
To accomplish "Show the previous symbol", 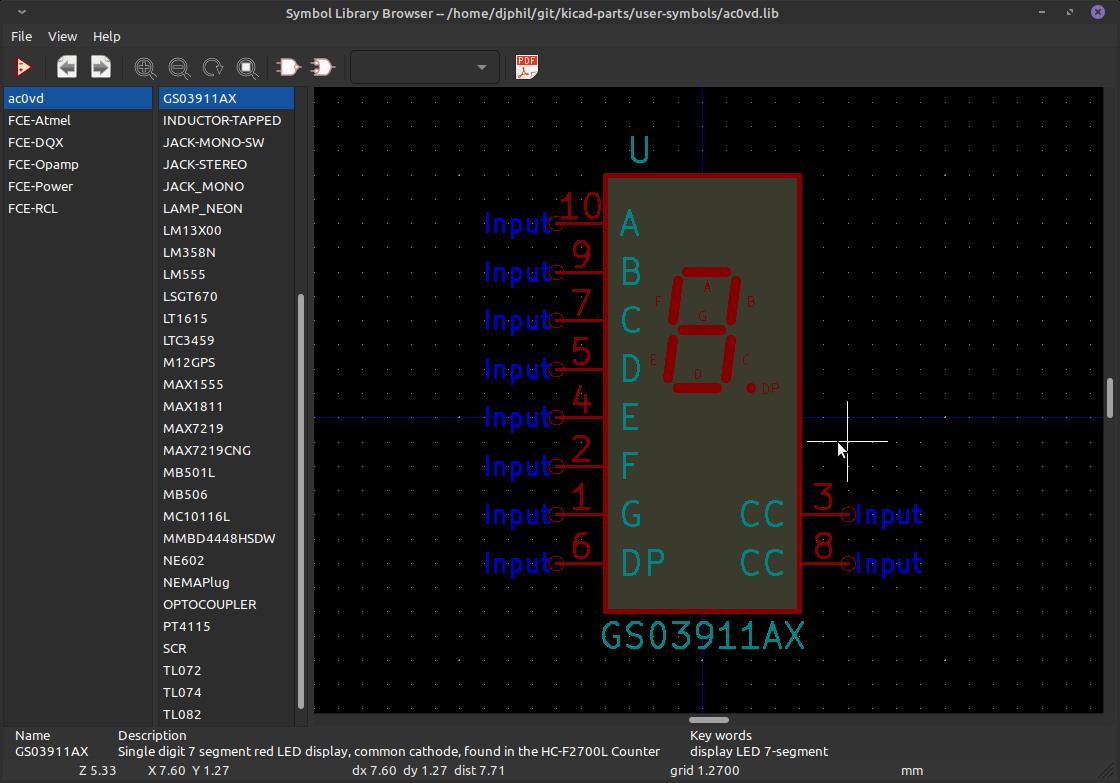I will (66, 67).
